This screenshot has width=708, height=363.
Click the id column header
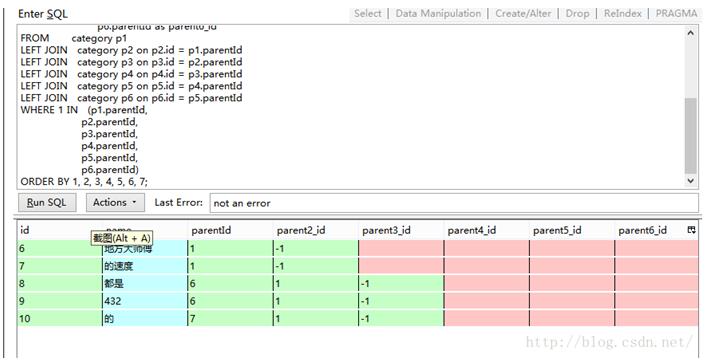(x=60, y=230)
